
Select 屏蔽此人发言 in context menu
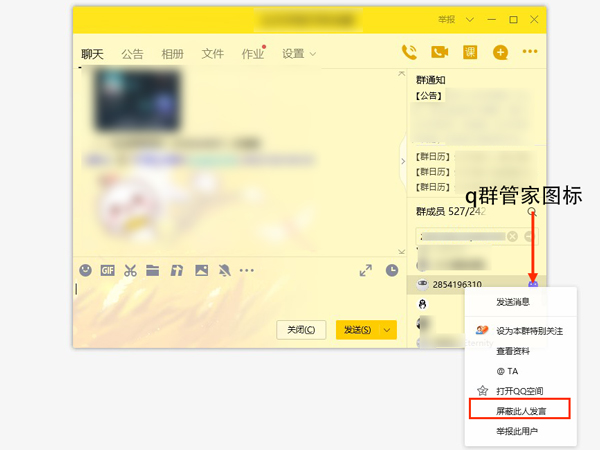click(x=519, y=410)
